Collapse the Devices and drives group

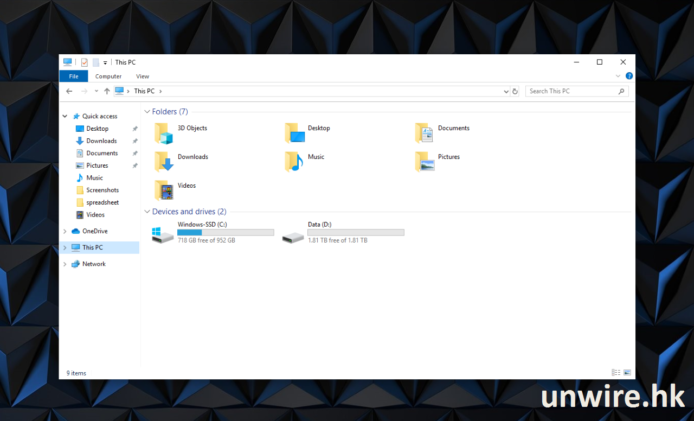click(146, 212)
